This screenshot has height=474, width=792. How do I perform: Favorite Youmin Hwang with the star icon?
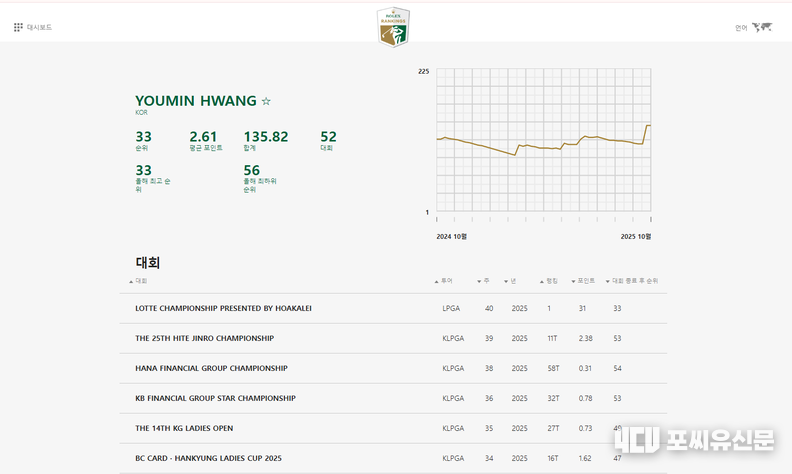[266, 101]
